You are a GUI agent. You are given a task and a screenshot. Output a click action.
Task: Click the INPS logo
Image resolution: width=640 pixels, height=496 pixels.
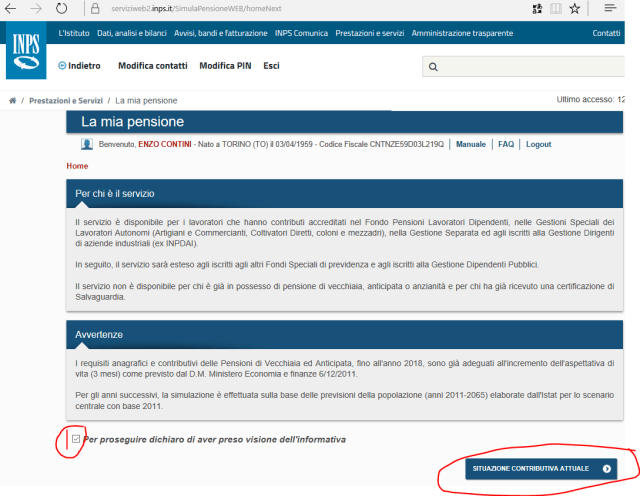click(25, 53)
